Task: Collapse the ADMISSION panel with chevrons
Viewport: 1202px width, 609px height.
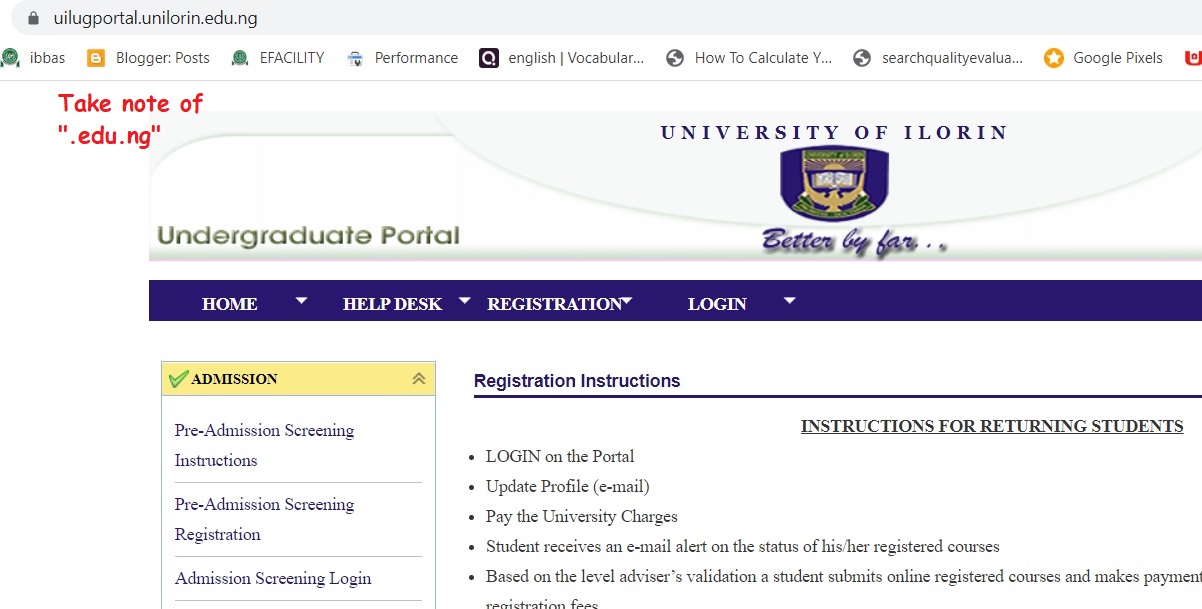Action: click(419, 379)
